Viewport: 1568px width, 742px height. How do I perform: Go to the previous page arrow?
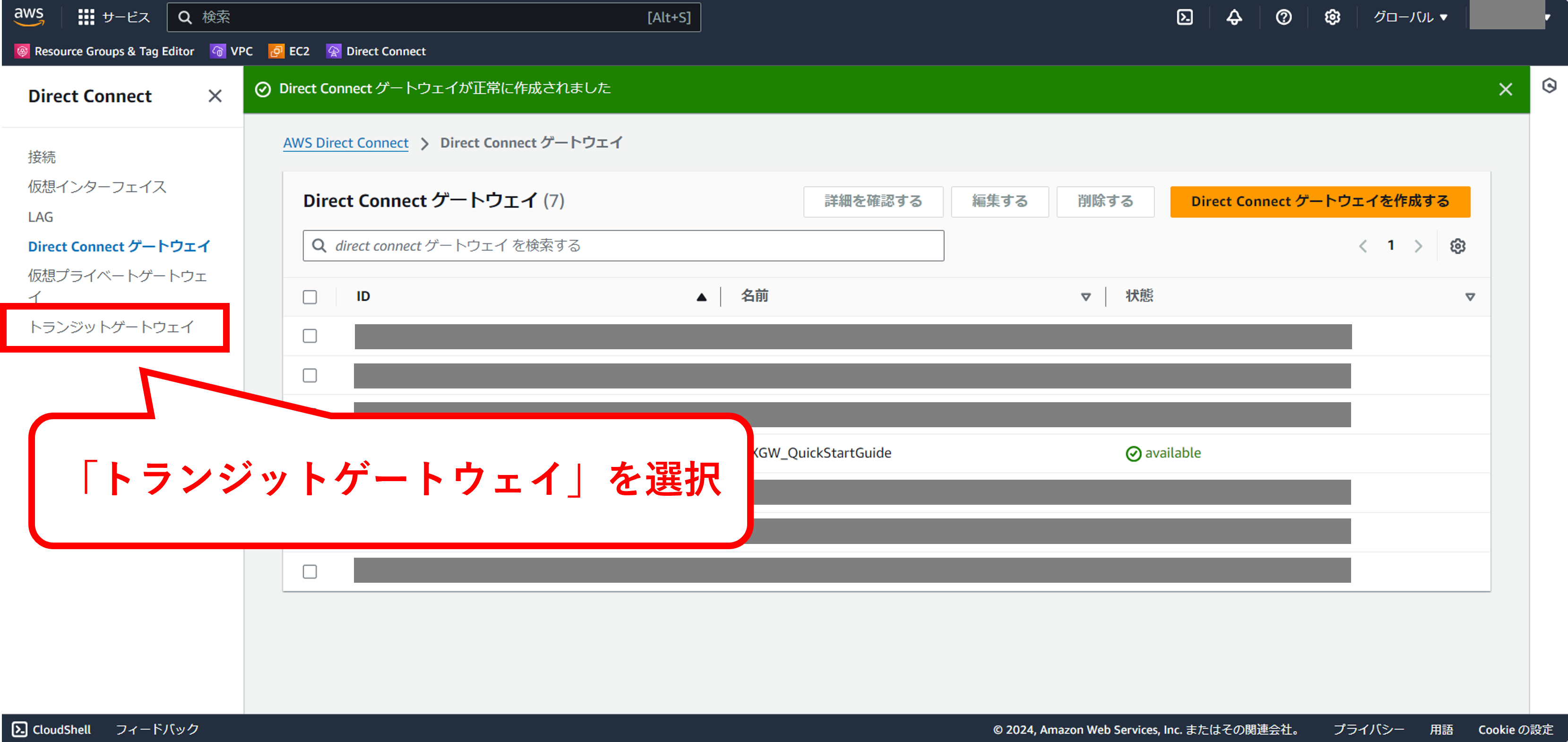point(1363,246)
